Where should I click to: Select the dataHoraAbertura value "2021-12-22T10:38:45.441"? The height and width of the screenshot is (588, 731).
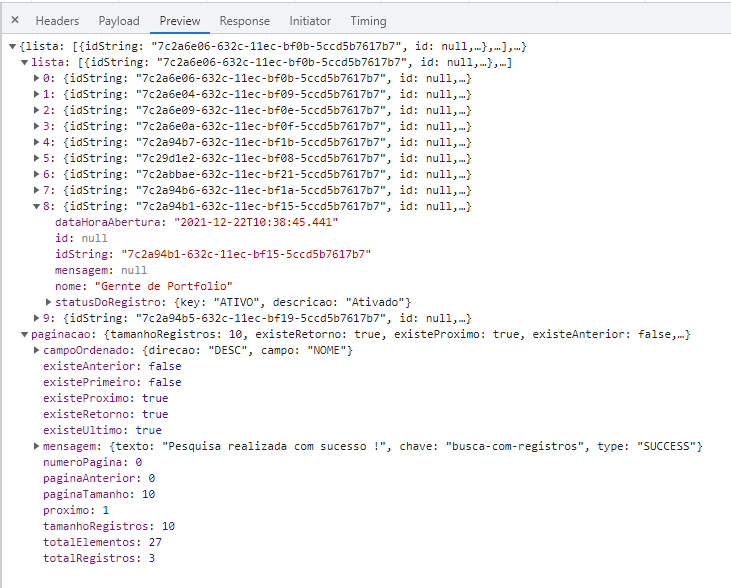point(256,222)
